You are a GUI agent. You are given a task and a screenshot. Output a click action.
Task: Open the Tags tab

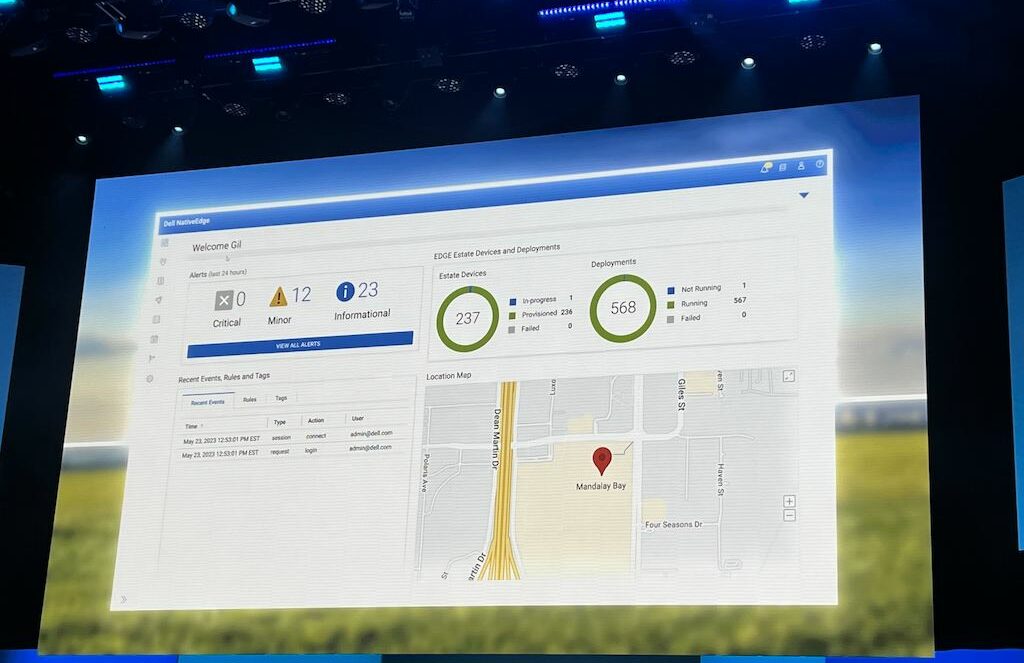281,398
